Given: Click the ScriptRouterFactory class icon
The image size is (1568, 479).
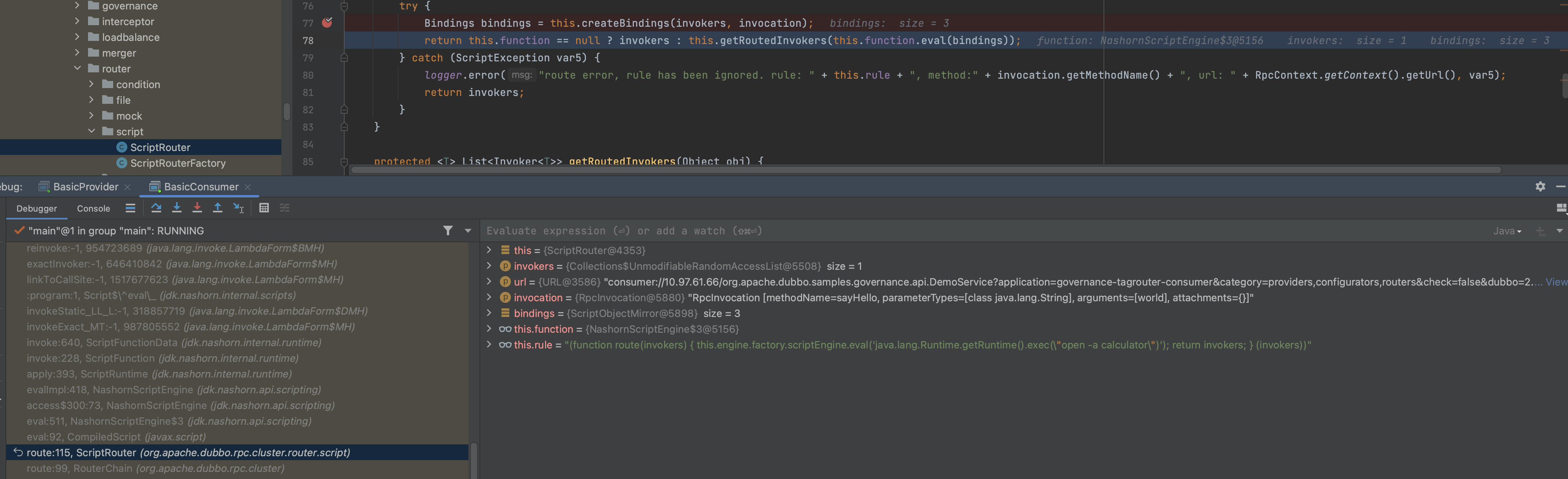Looking at the screenshot, I should (122, 163).
